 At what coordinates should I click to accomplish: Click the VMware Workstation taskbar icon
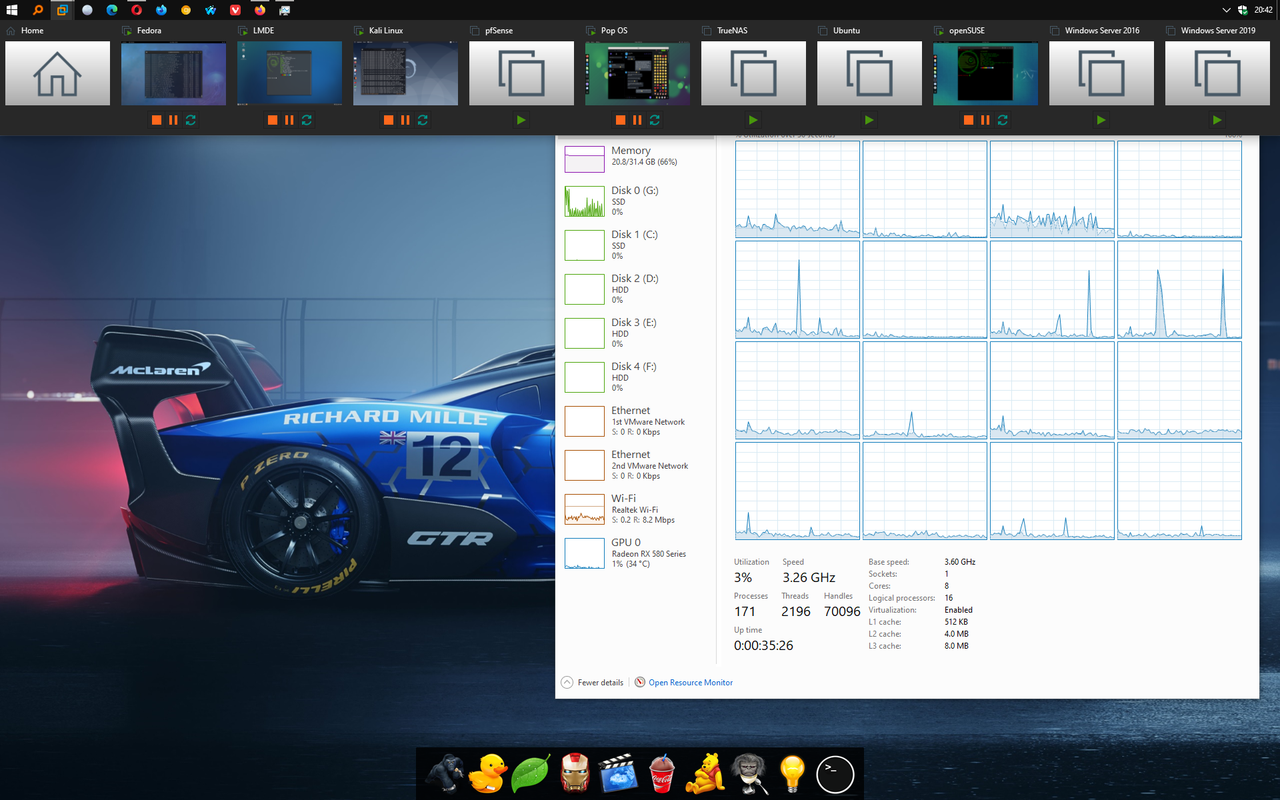[62, 9]
